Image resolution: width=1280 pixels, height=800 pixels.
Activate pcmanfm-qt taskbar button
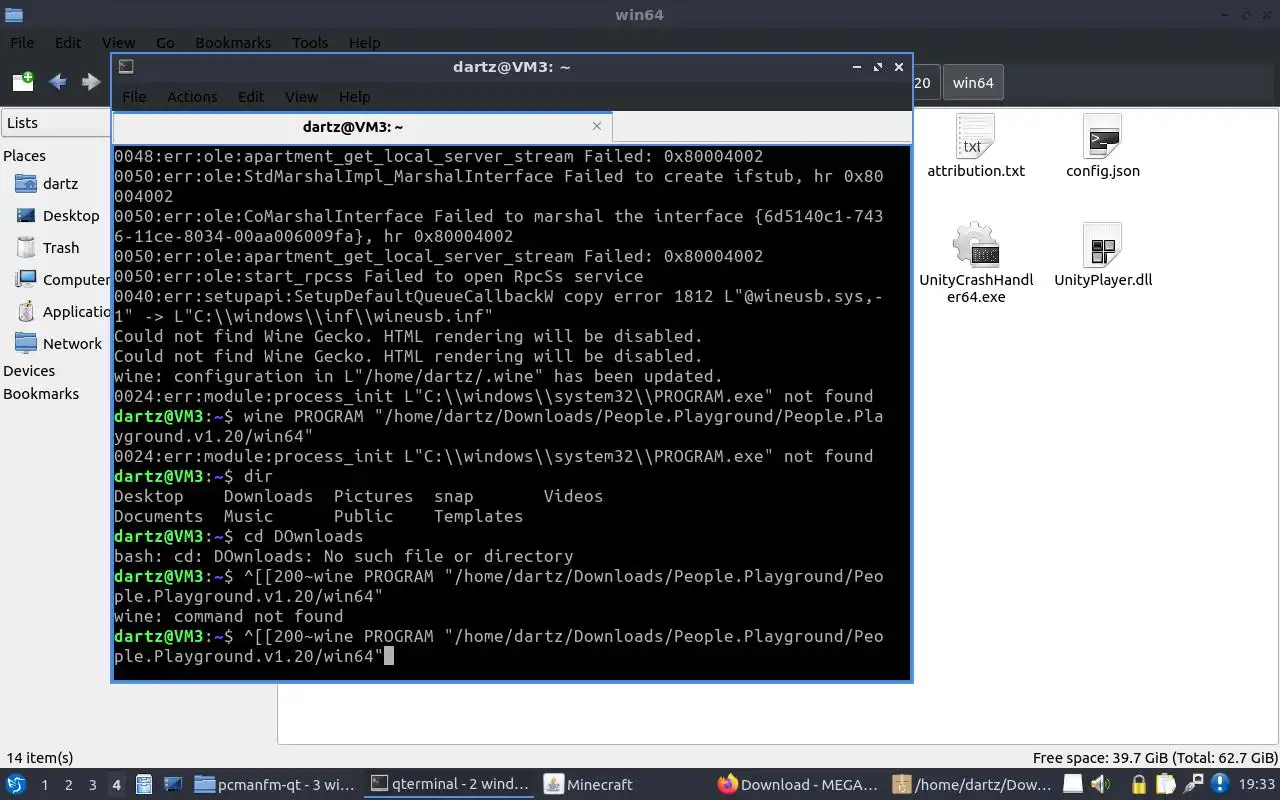point(274,785)
